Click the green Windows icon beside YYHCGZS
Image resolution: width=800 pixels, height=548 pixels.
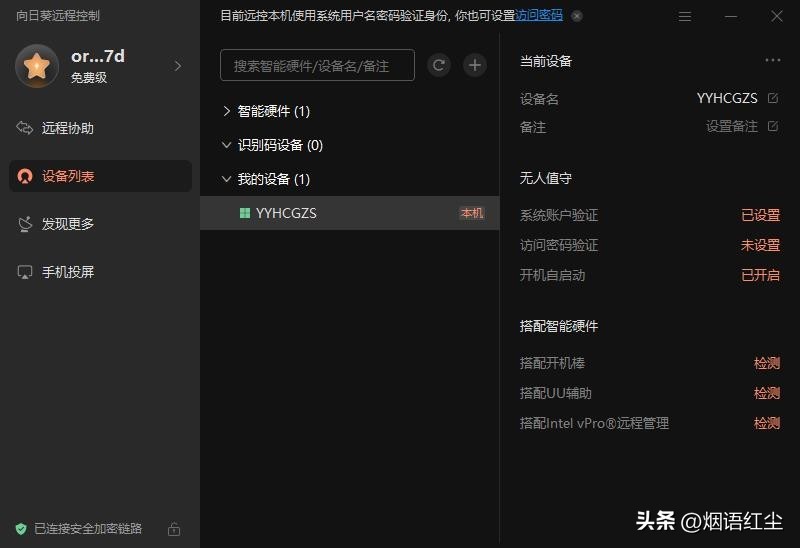245,213
